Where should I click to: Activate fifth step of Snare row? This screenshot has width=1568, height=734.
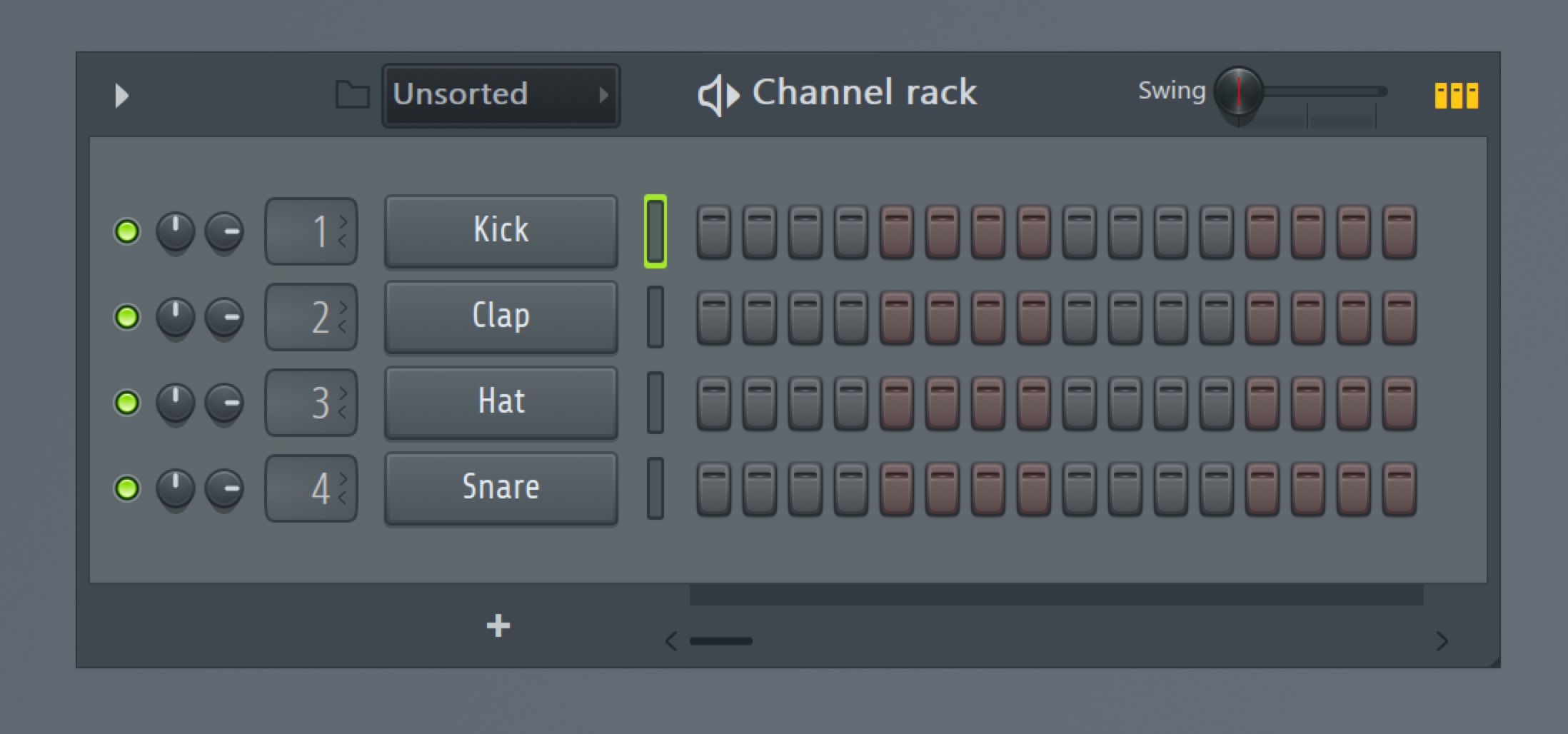coord(897,489)
